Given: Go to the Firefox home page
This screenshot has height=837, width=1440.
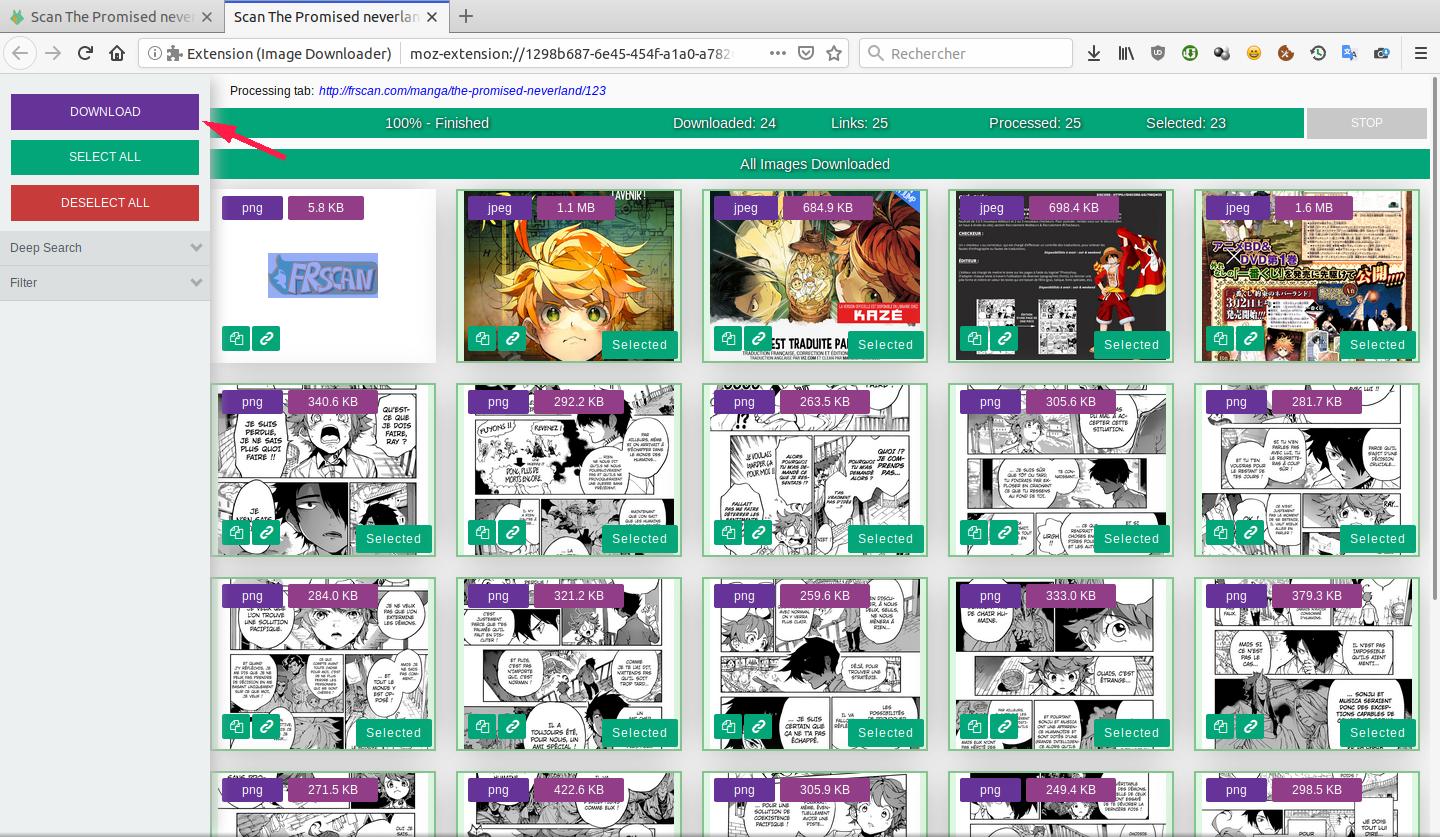Looking at the screenshot, I should tap(117, 53).
